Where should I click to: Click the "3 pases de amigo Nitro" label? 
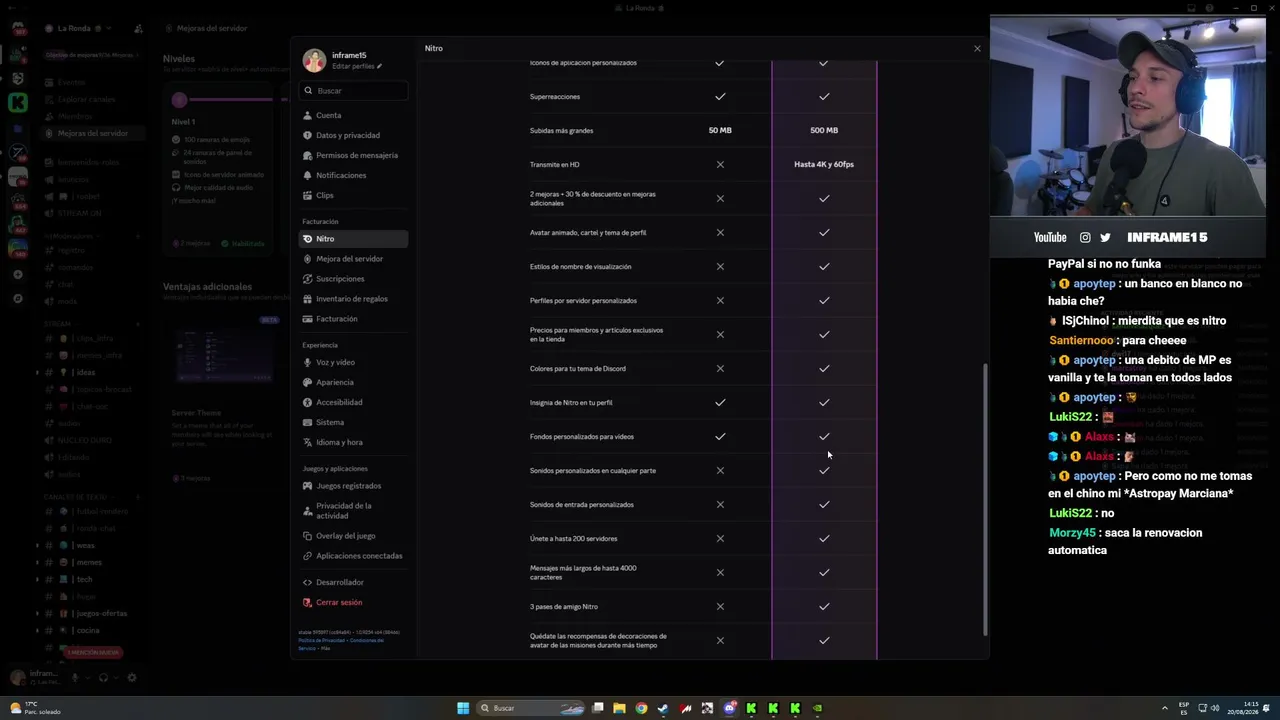click(564, 607)
